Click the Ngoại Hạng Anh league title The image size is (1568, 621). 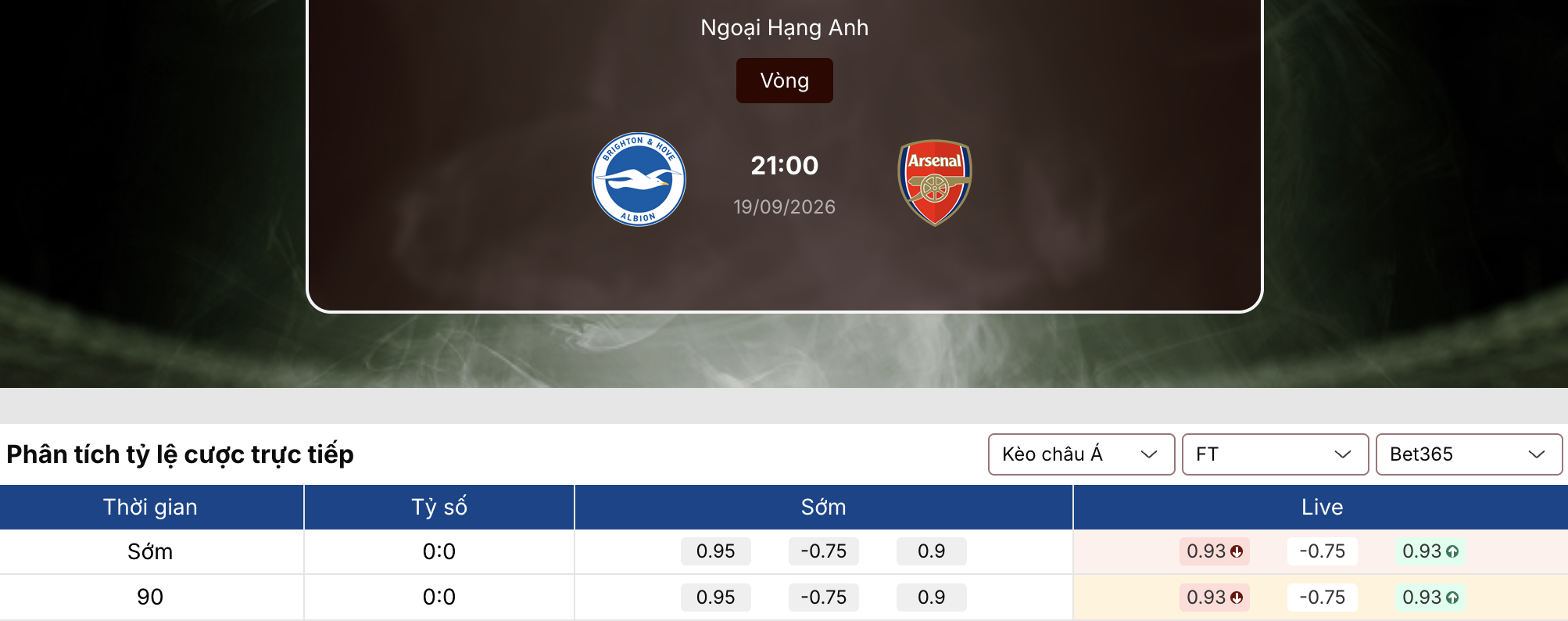click(x=784, y=28)
